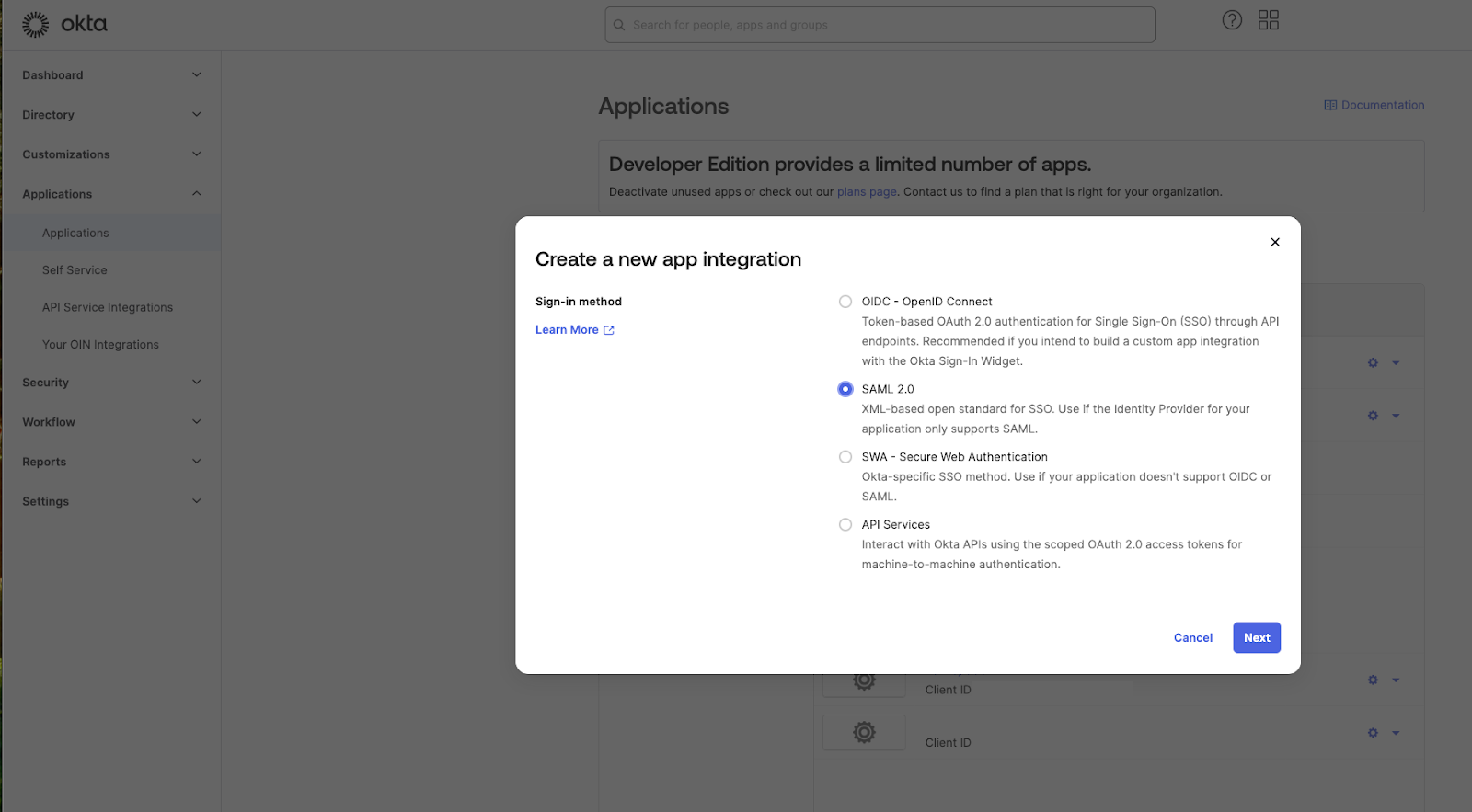Expand the Workflow menu chevron

196,421
